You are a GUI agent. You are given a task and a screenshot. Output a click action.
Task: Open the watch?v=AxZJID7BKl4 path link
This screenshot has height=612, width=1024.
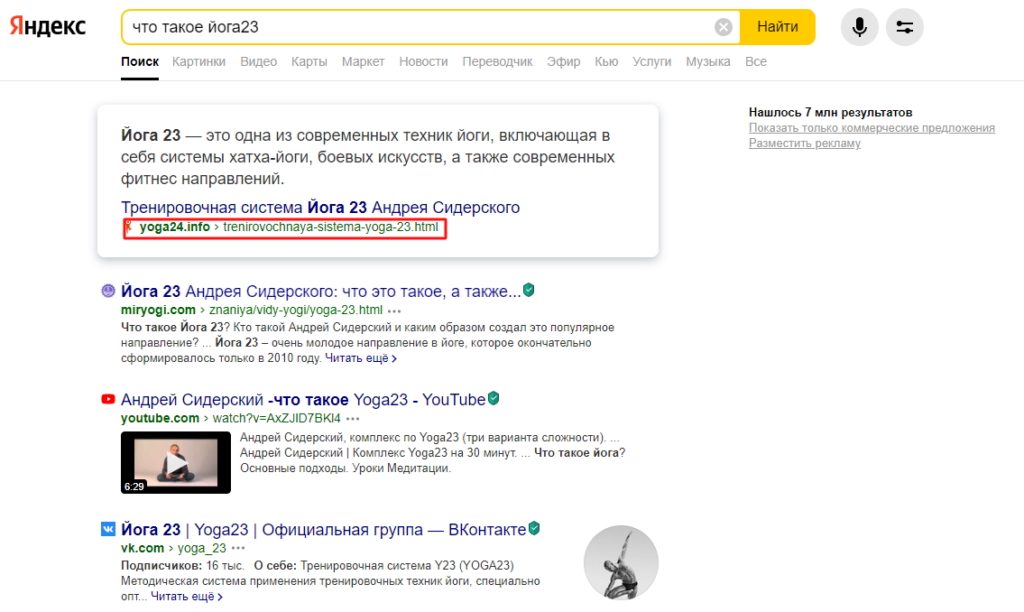(x=276, y=418)
